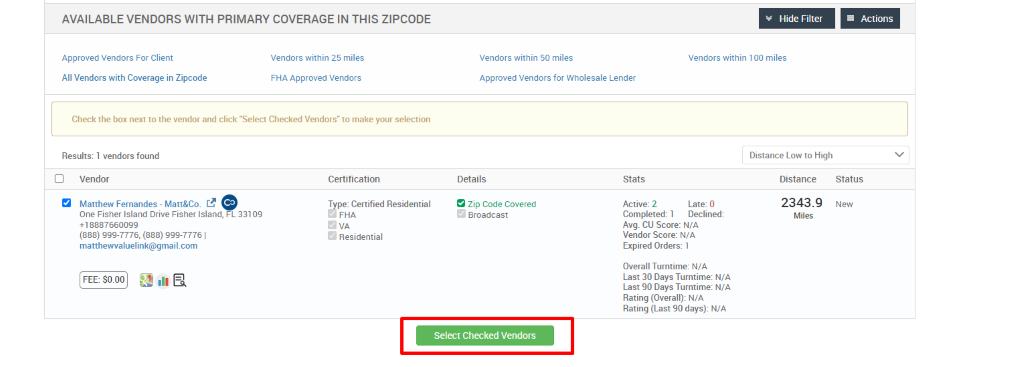Click the Active: 2 stat
Image resolution: width=1024 pixels, height=367 pixels.
pyautogui.click(x=640, y=204)
